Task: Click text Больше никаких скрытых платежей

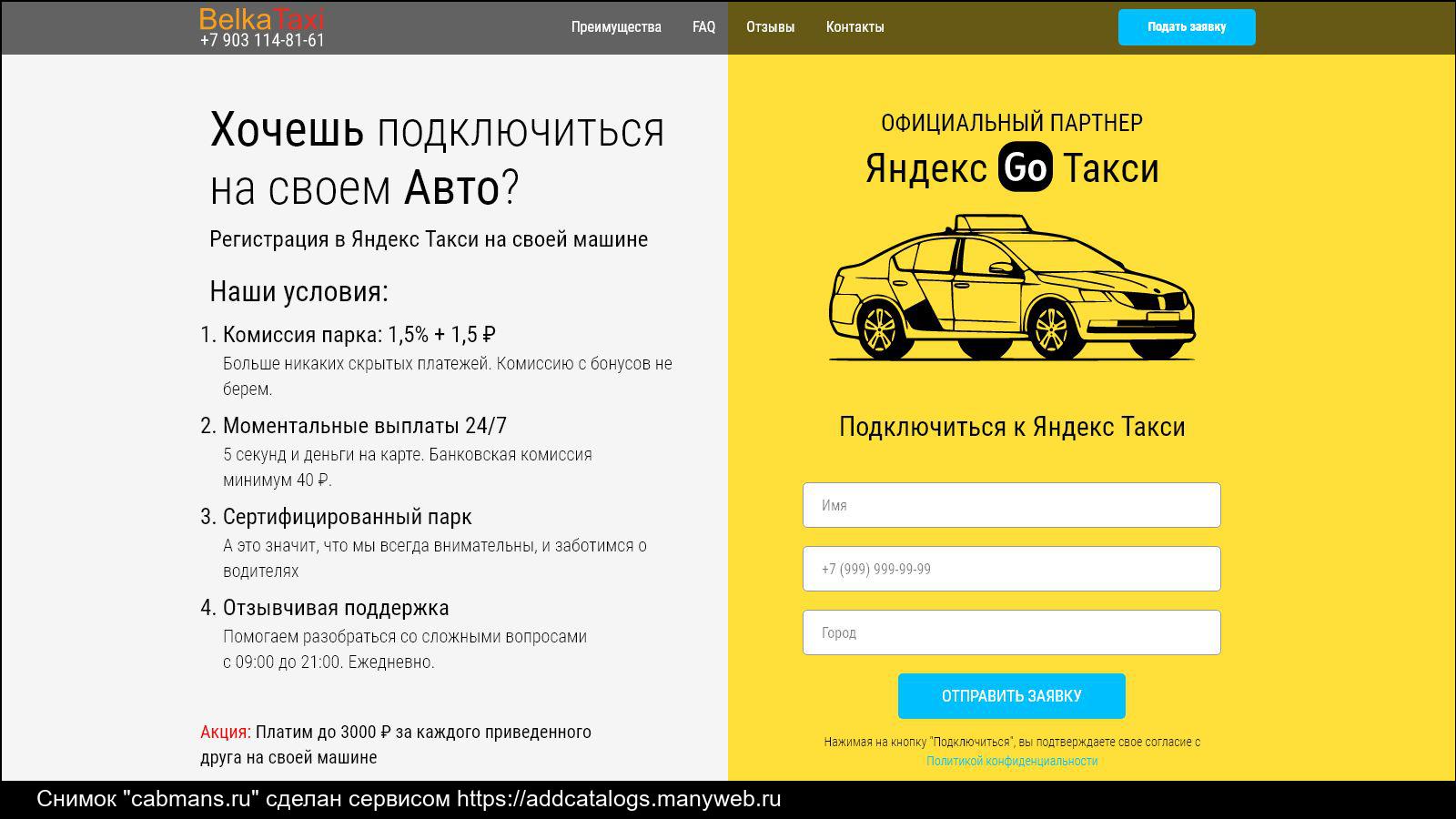Action: [x=359, y=363]
